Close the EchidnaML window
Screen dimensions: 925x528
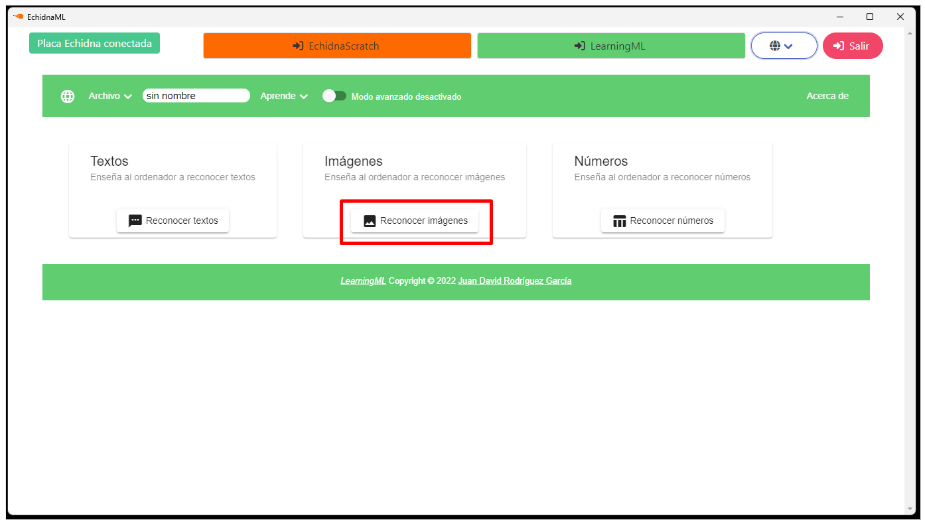click(900, 17)
